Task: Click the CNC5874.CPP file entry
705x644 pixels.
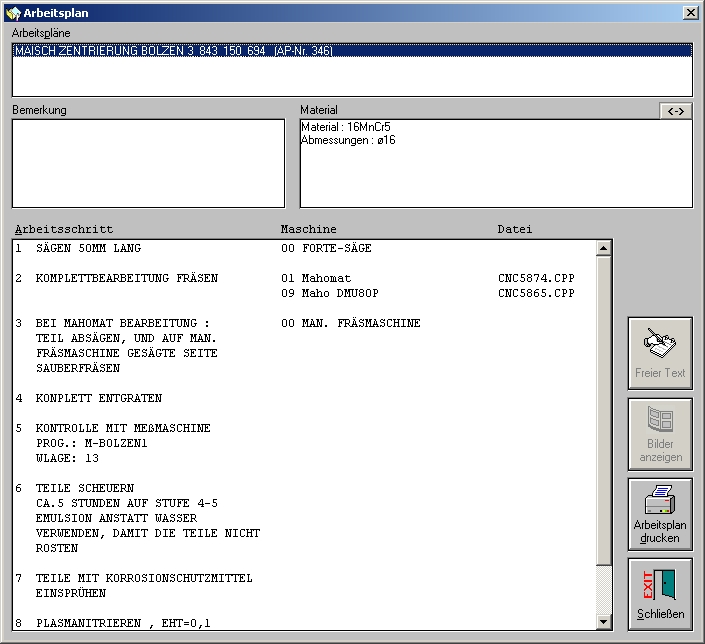Action: coord(536,278)
